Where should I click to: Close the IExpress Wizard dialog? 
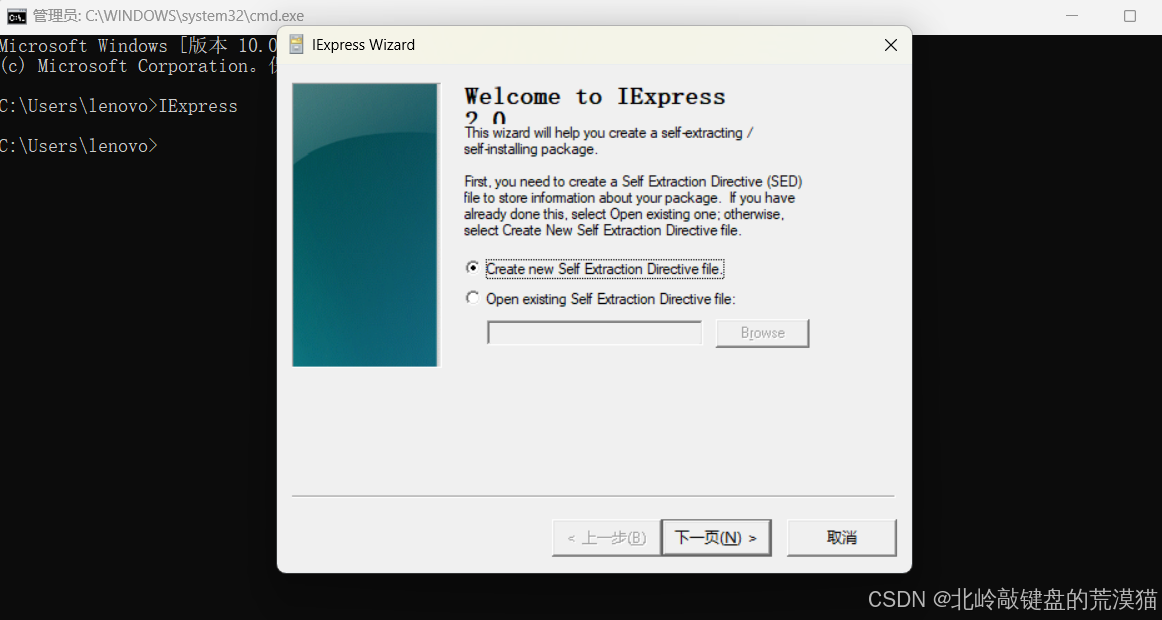coord(891,45)
